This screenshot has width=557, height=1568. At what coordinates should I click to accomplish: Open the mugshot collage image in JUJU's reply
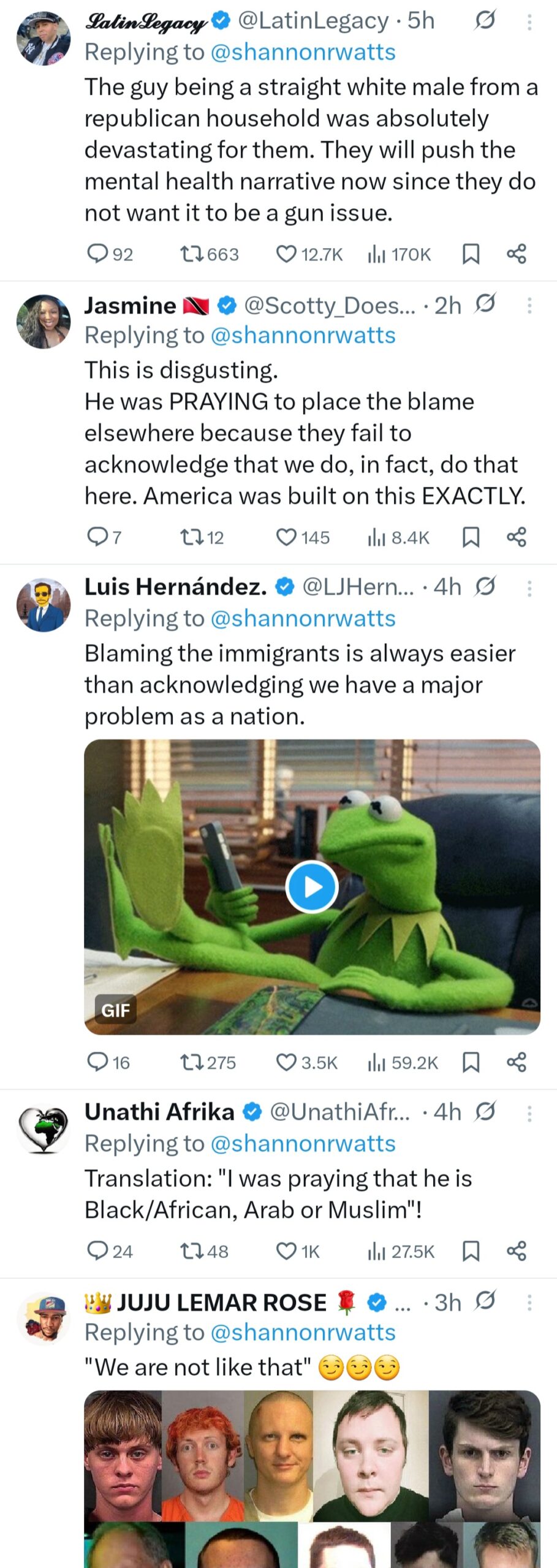coord(312,1479)
